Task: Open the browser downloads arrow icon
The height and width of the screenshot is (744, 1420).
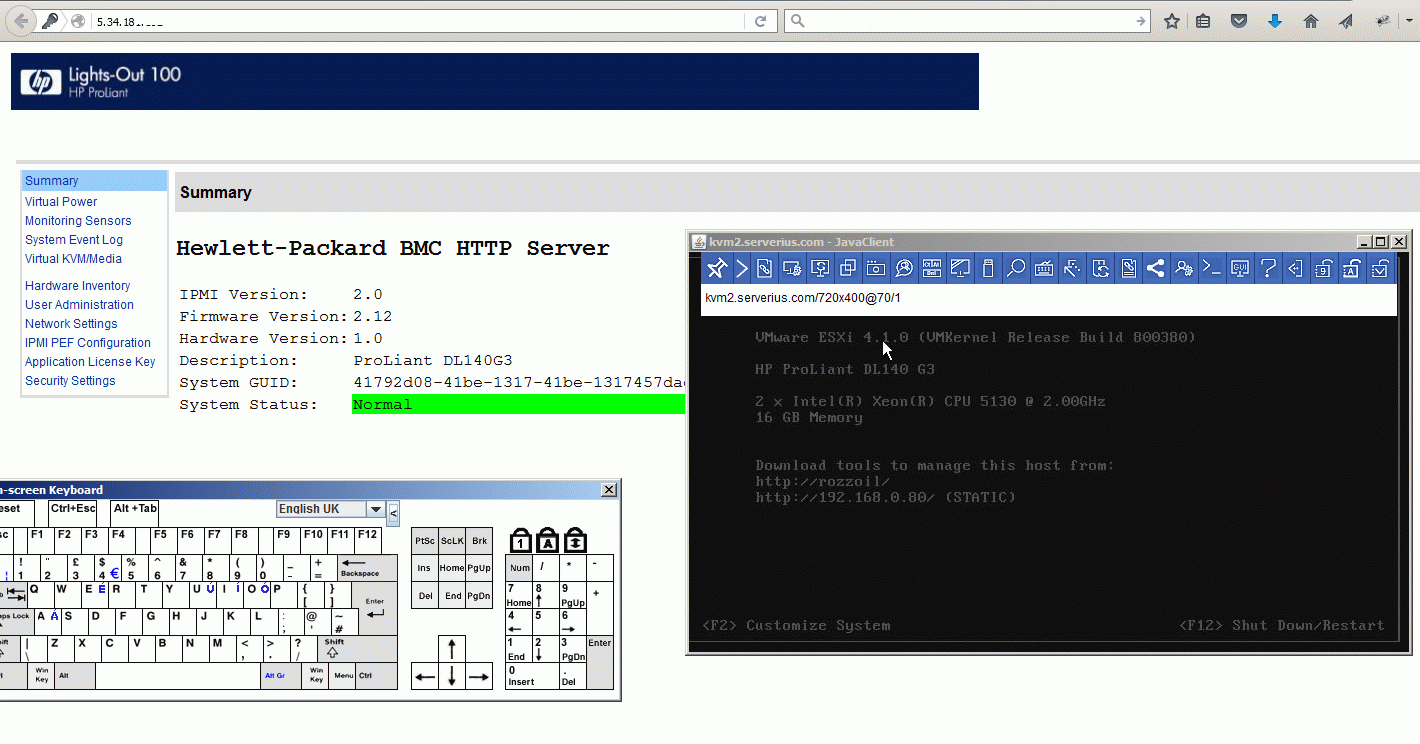Action: click(x=1275, y=21)
